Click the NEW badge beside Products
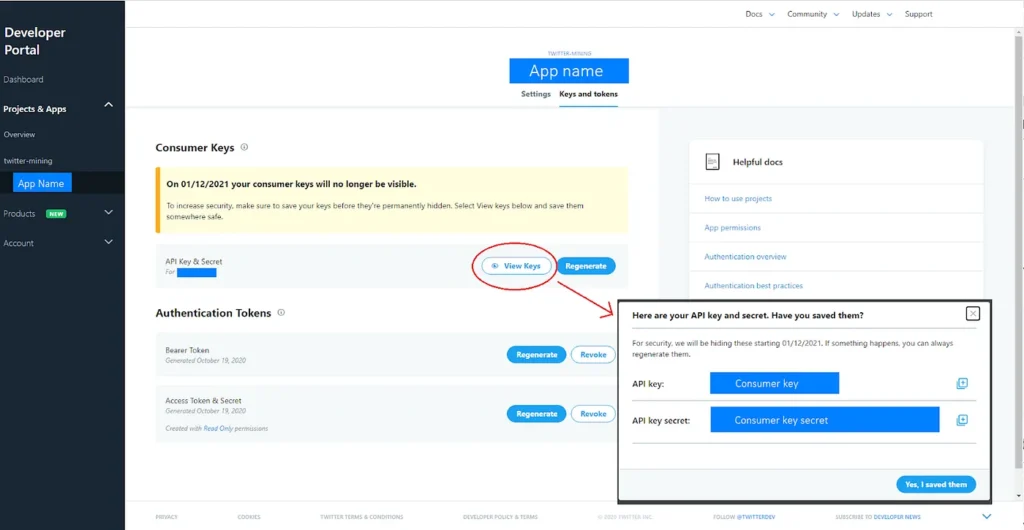The height and width of the screenshot is (530, 1024). [56, 213]
